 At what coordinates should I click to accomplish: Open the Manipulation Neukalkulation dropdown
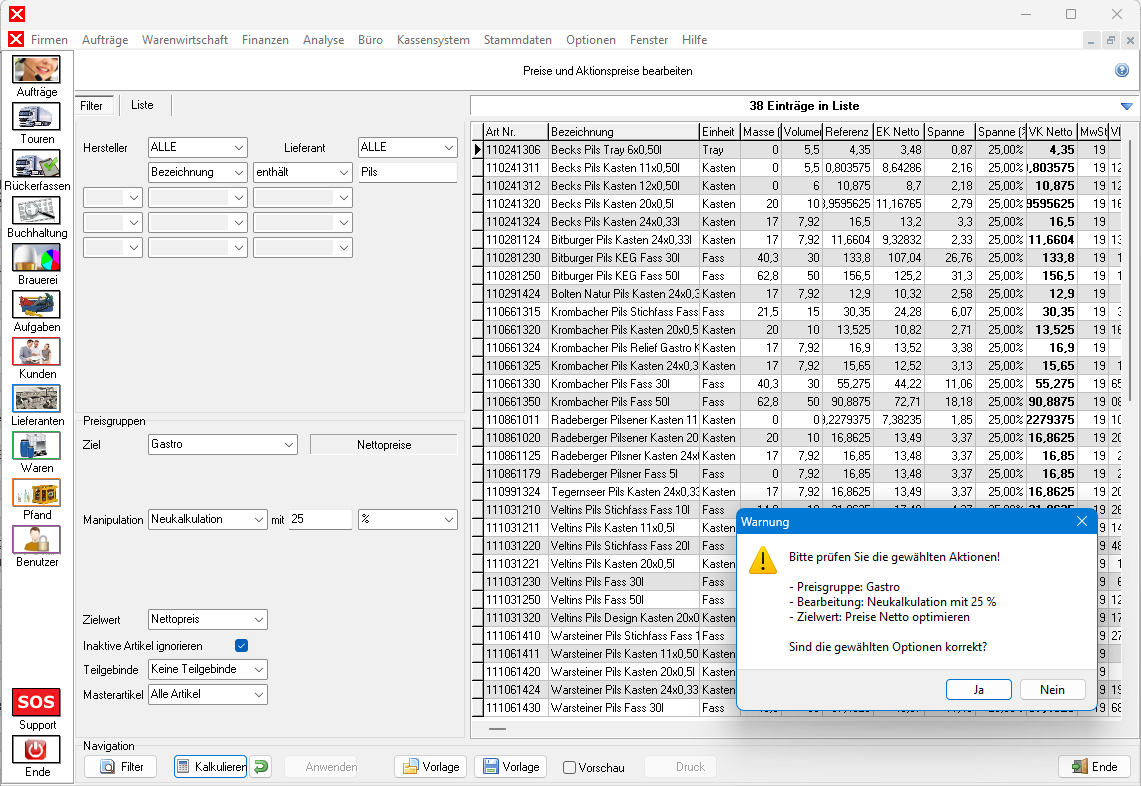tap(207, 520)
